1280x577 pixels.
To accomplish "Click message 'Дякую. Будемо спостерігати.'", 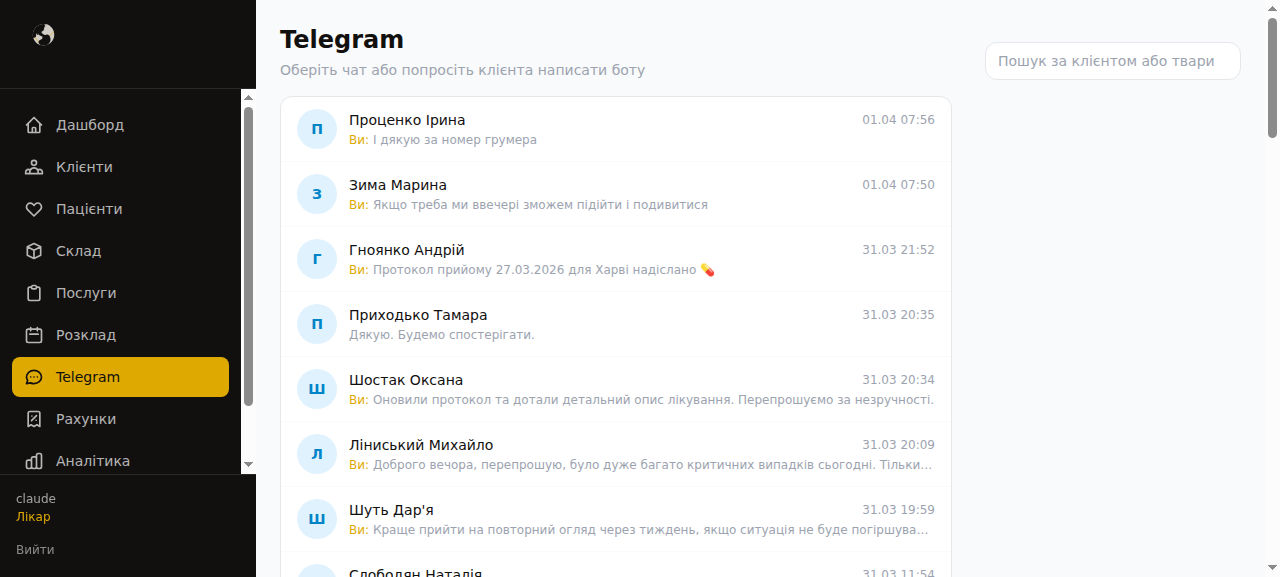I will pos(442,335).
